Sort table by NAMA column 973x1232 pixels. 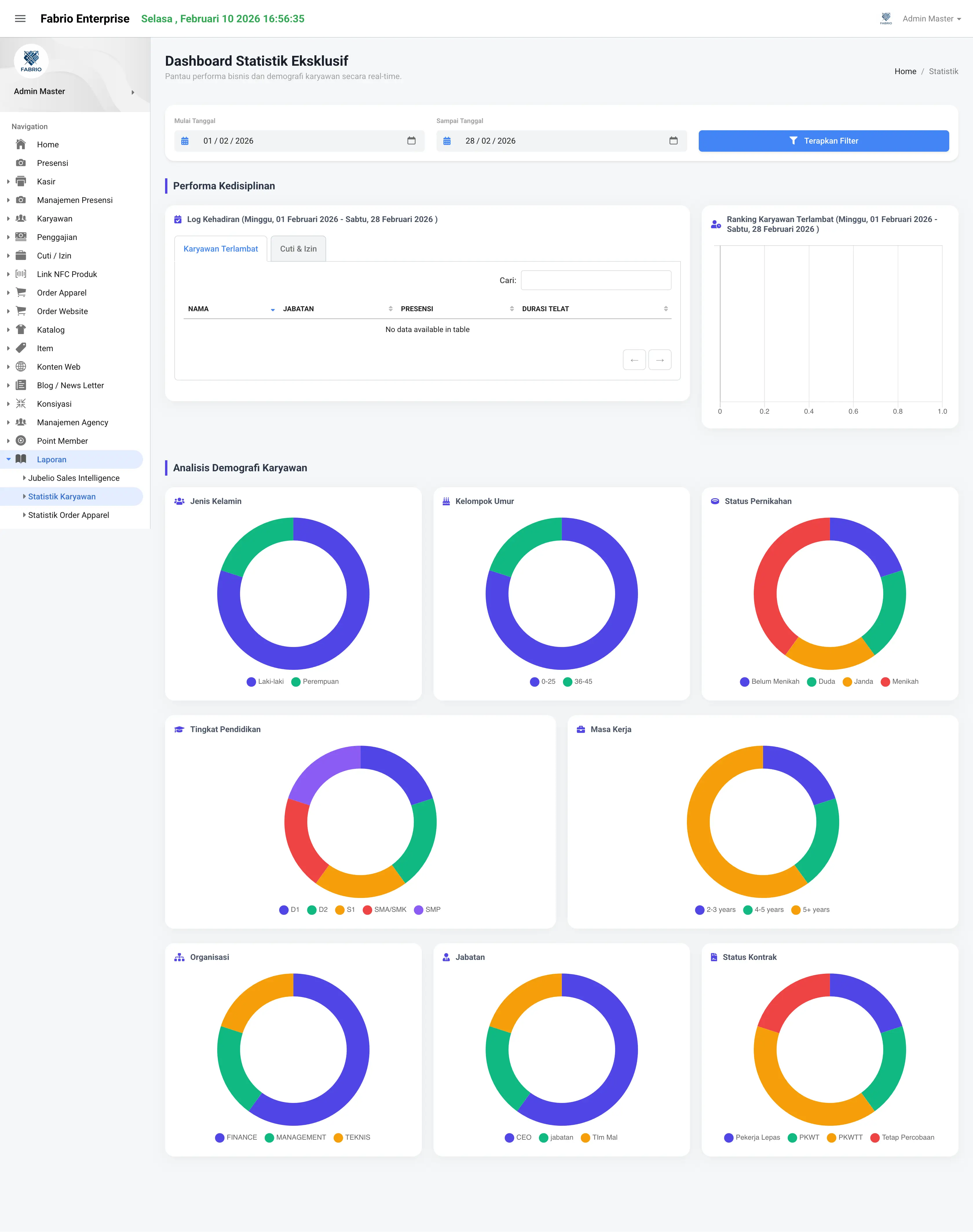pos(231,309)
